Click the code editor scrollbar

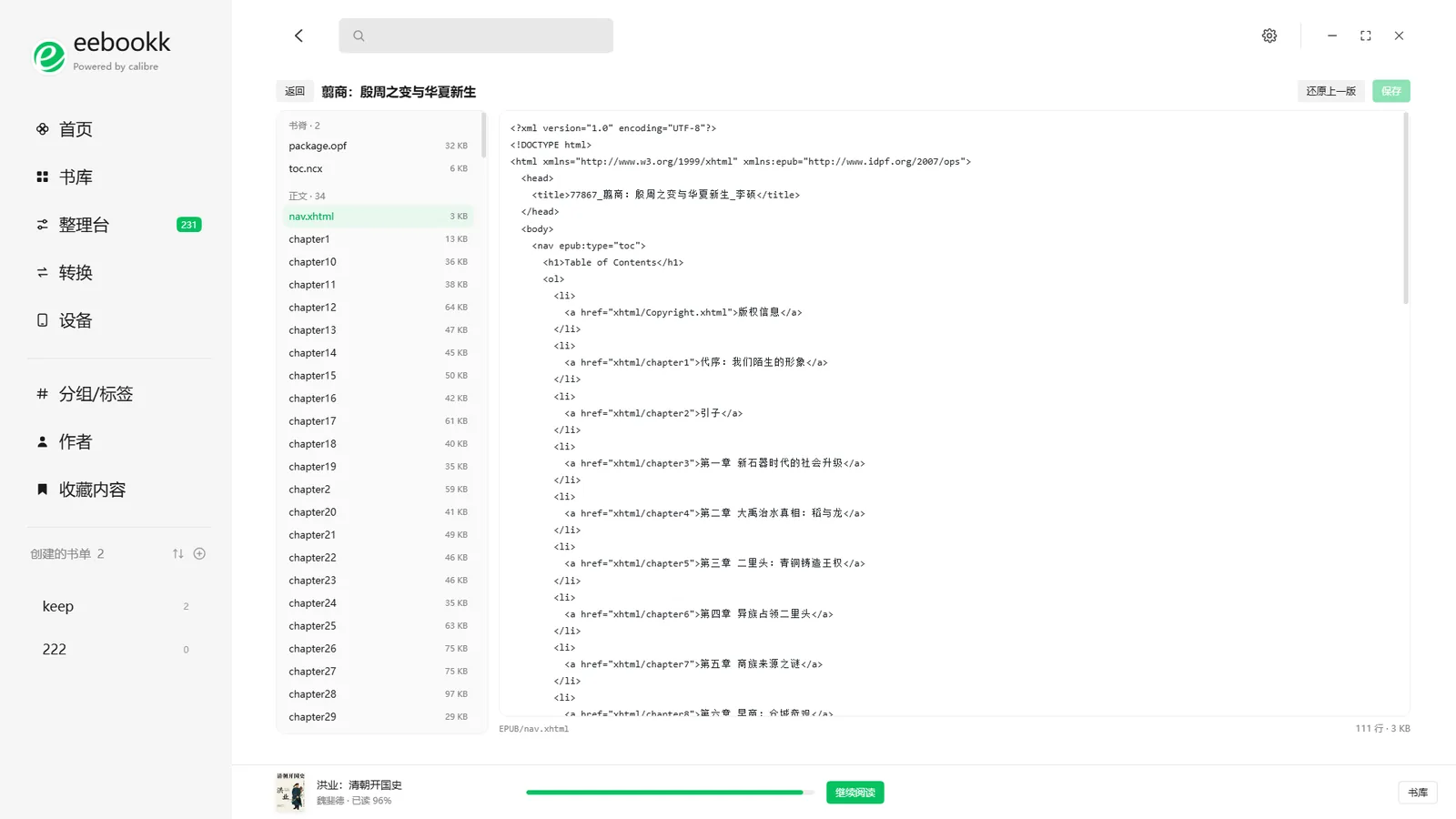pyautogui.click(x=1405, y=208)
